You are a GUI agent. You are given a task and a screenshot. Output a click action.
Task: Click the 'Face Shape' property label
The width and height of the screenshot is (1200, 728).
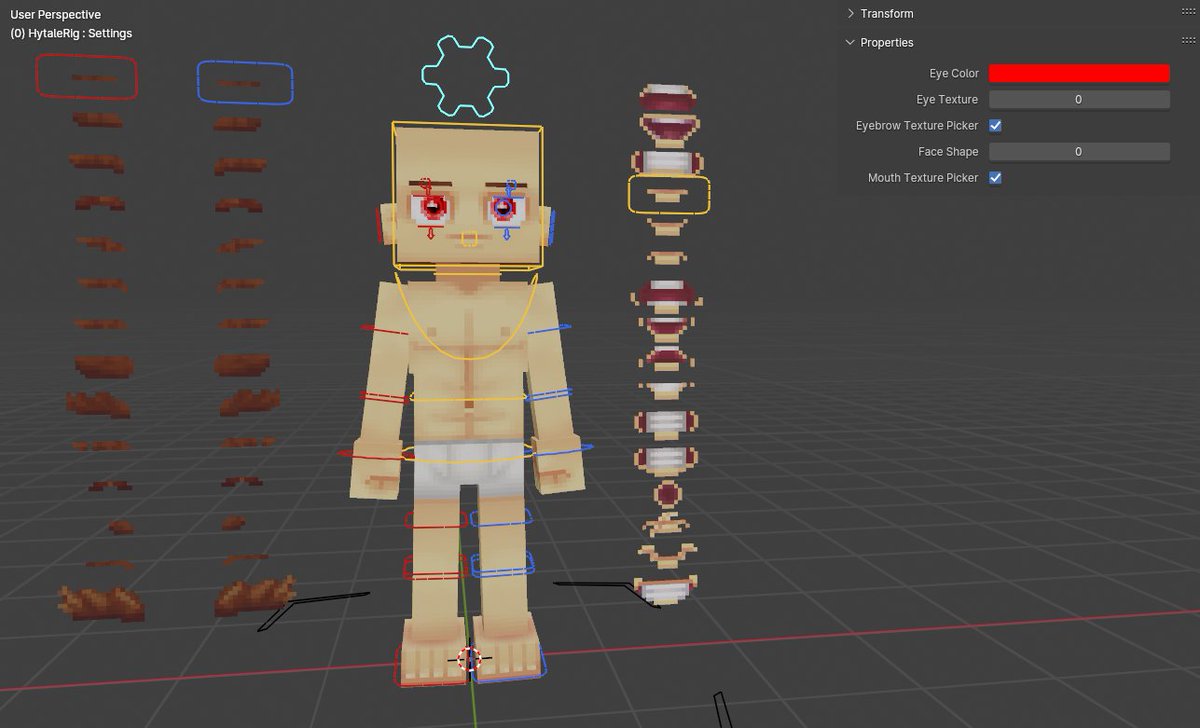tap(948, 151)
